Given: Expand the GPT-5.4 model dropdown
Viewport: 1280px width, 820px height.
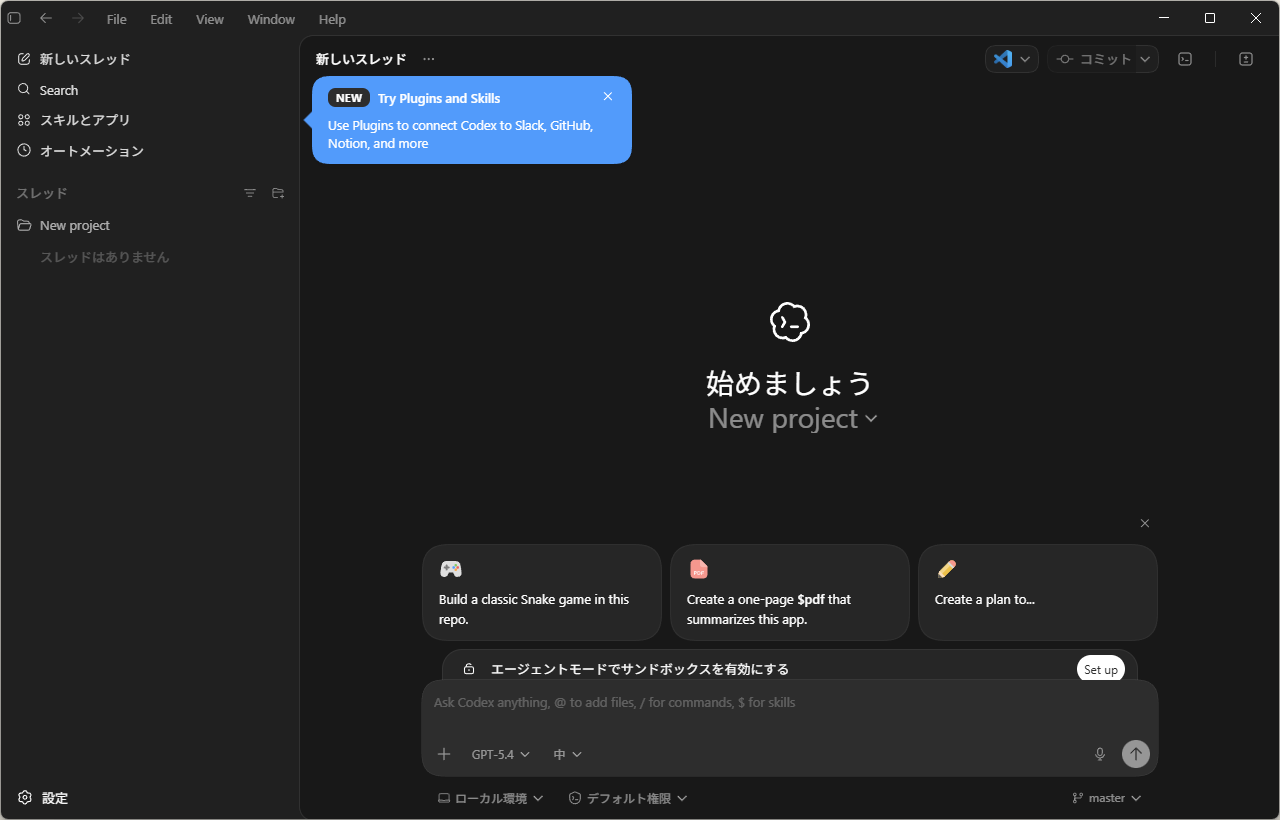Looking at the screenshot, I should (x=500, y=754).
